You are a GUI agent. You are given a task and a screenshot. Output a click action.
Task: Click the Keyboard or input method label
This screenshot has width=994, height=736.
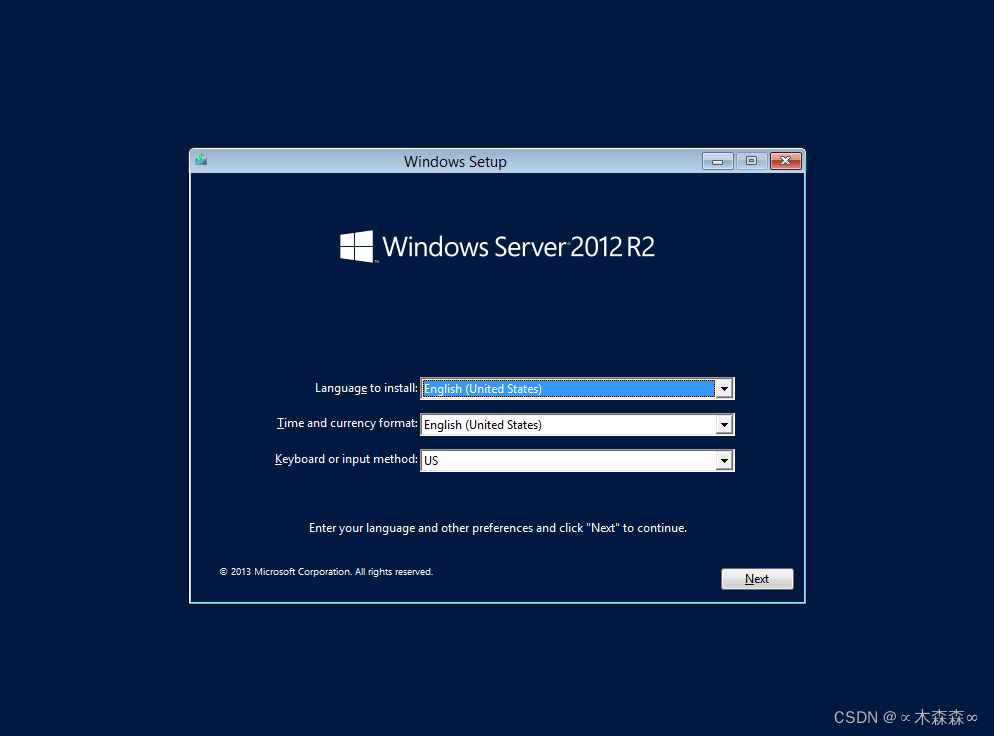pos(346,459)
